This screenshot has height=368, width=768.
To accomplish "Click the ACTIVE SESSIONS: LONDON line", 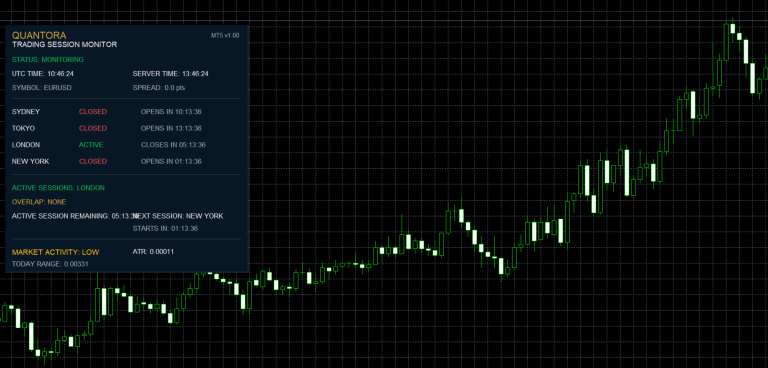I will (x=58, y=188).
